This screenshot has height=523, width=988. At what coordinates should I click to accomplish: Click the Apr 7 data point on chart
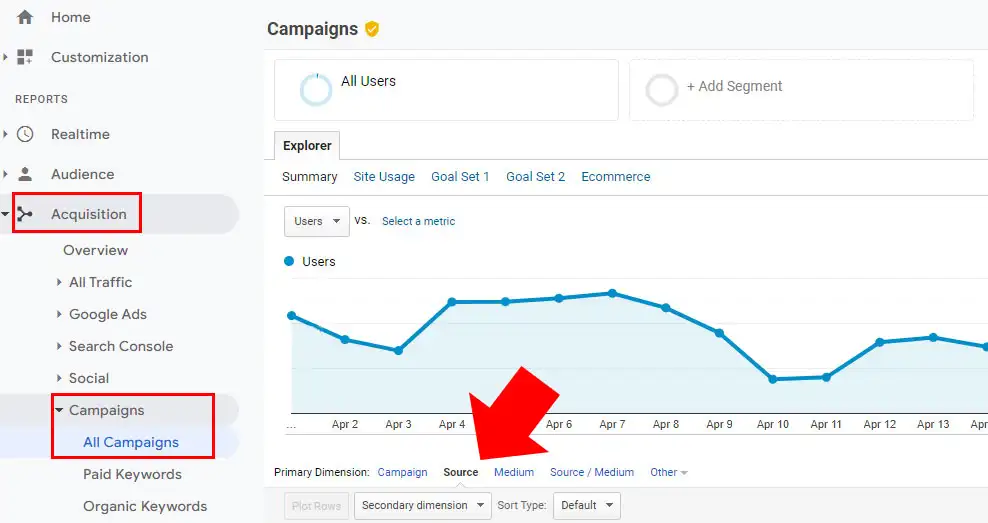[612, 293]
